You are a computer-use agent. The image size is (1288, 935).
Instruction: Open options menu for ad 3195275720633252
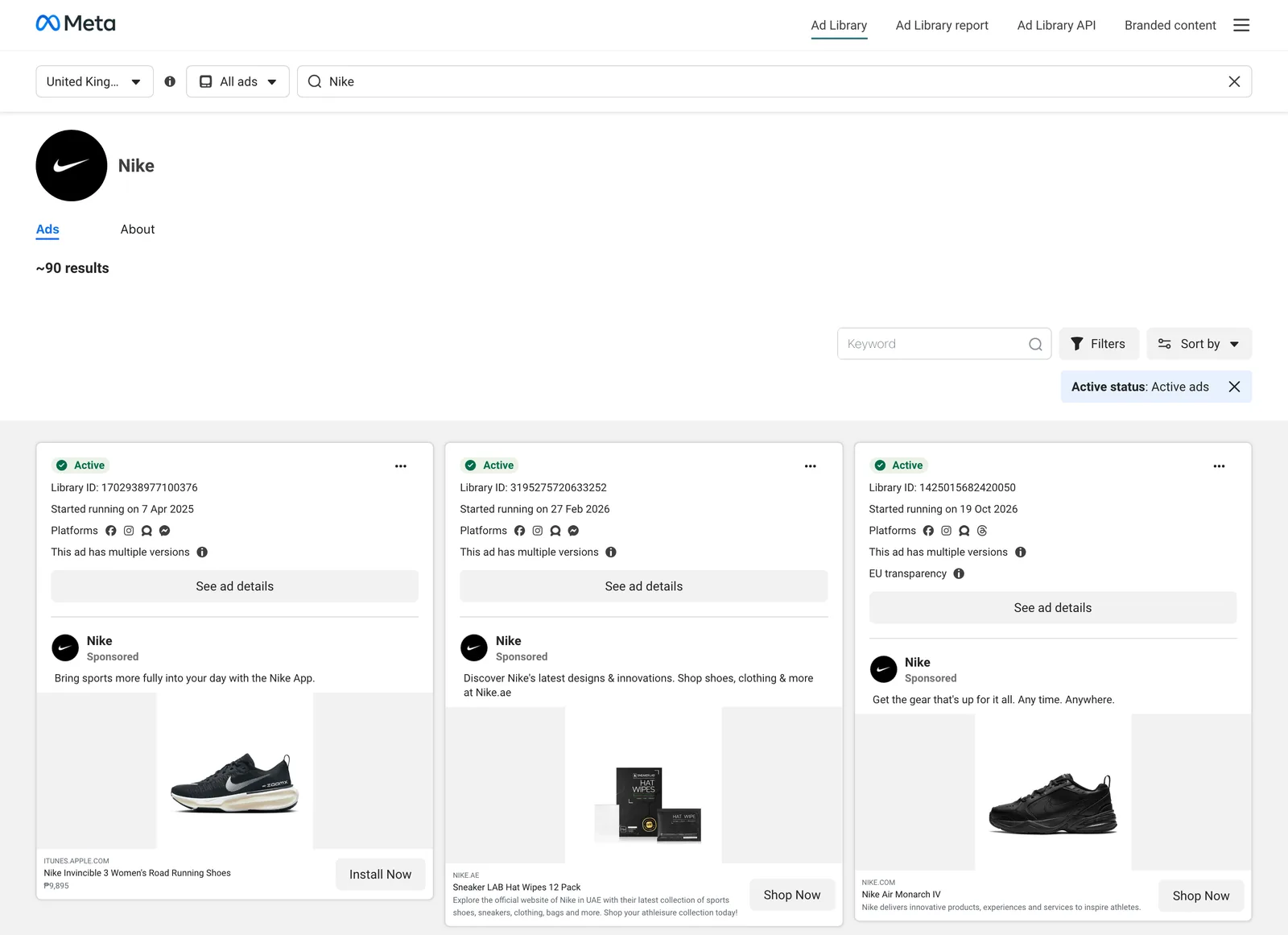click(x=810, y=466)
